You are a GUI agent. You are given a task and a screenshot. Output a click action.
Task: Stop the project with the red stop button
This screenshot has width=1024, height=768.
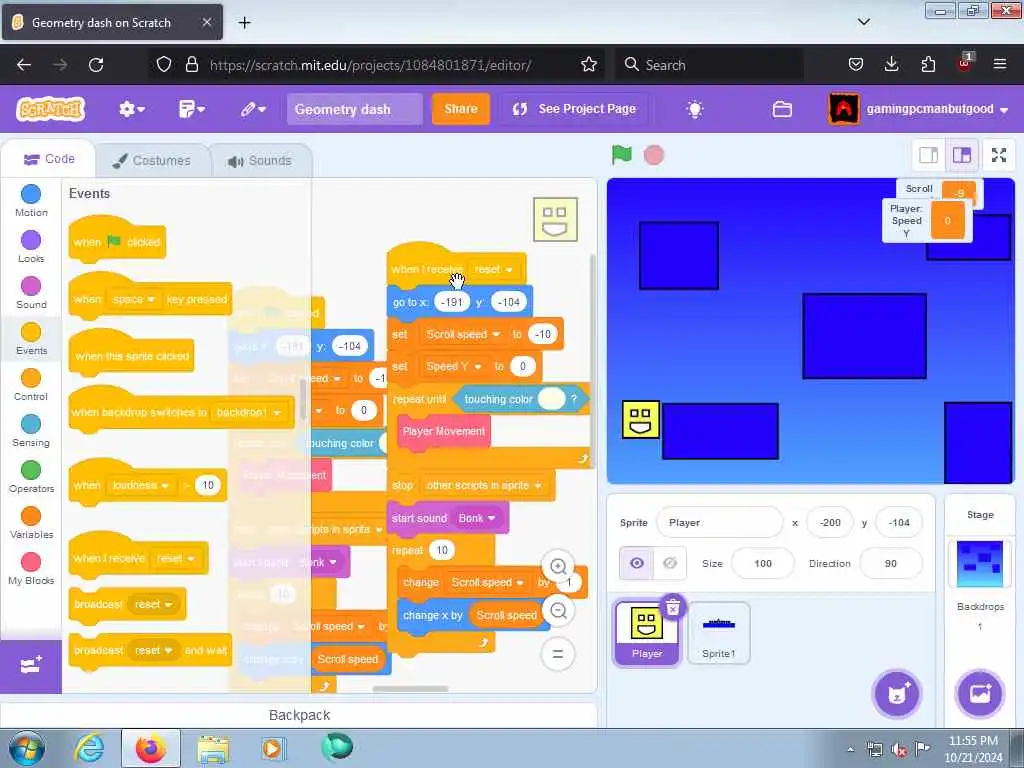click(x=654, y=155)
